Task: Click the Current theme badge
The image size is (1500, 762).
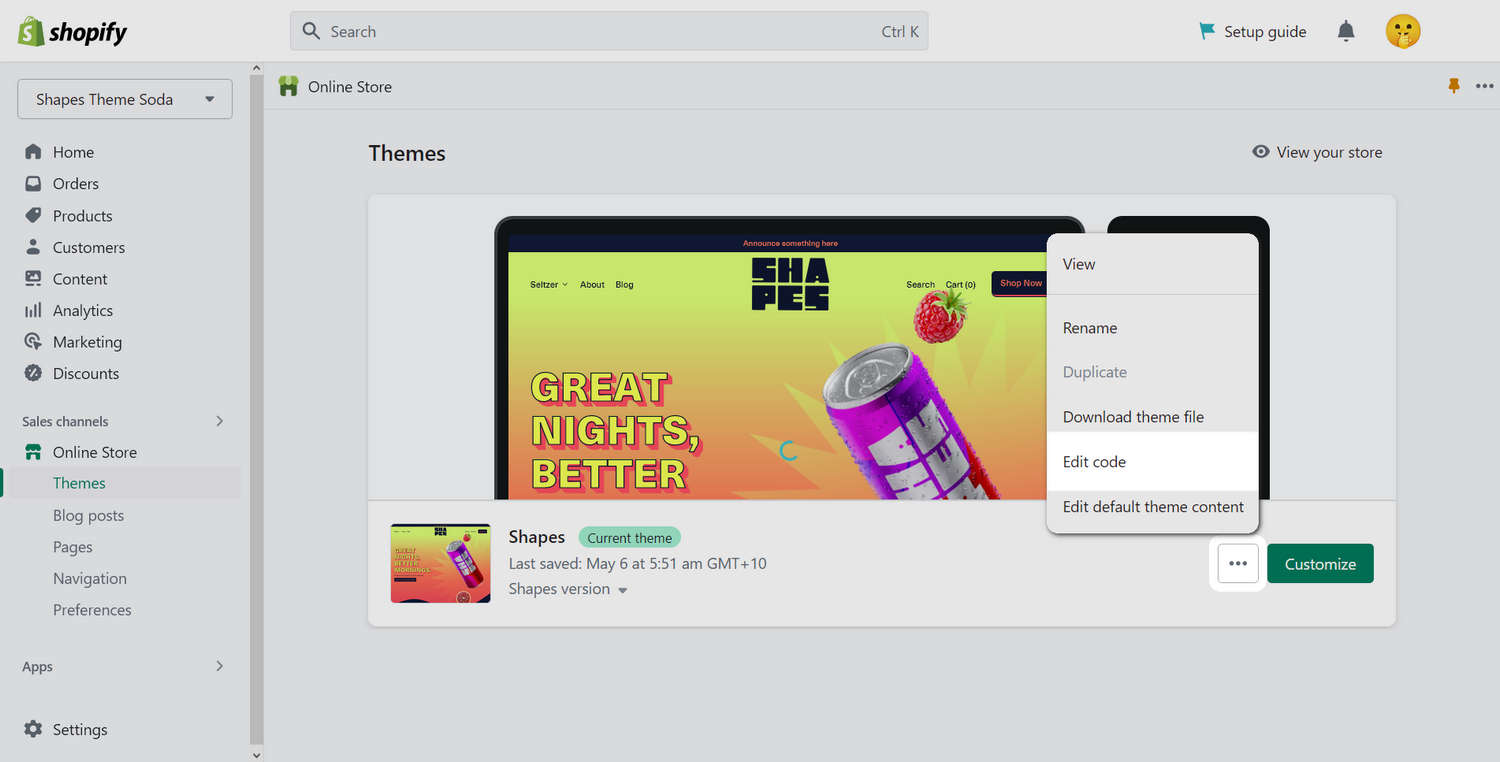Action: pos(630,537)
